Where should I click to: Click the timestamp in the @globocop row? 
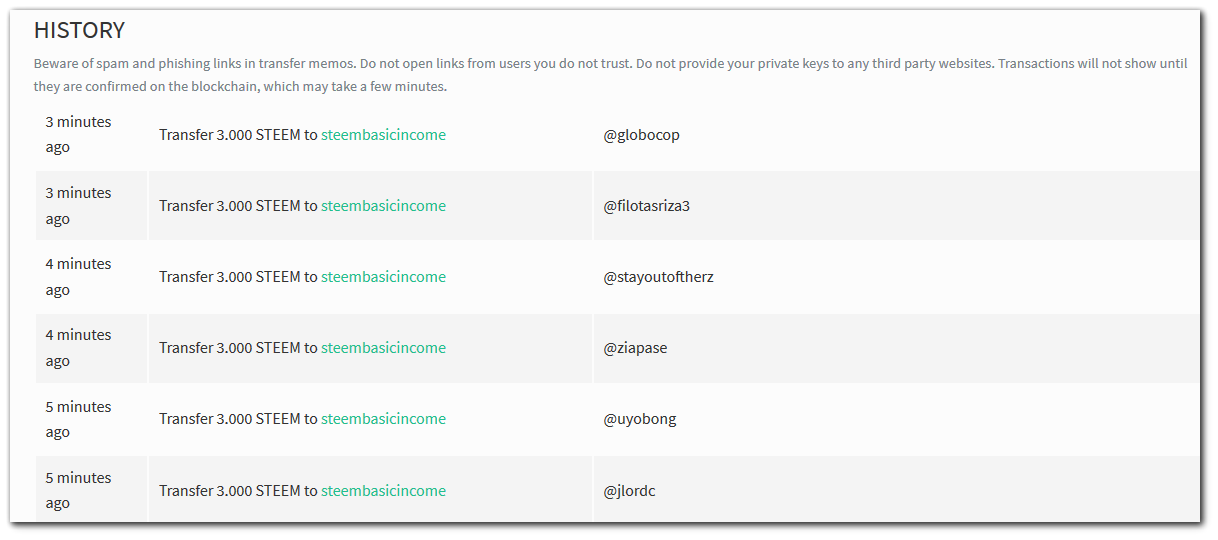[78, 135]
